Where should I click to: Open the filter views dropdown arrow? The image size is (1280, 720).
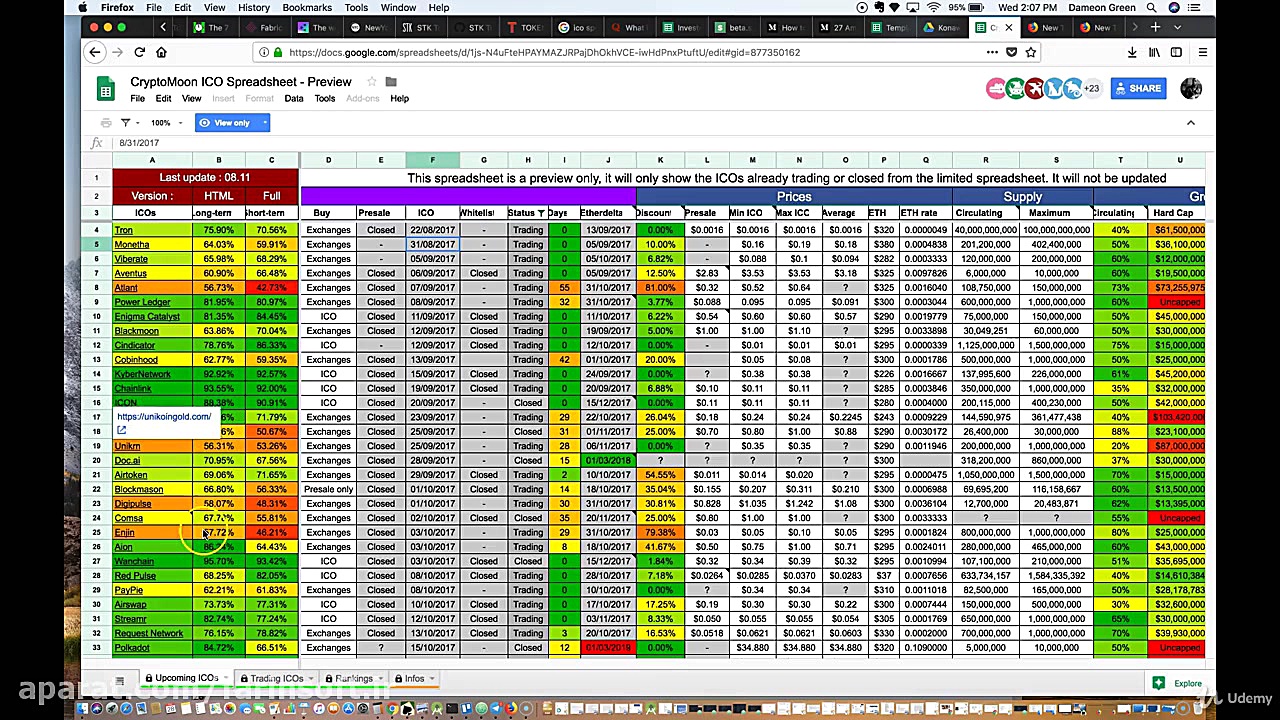click(139, 123)
